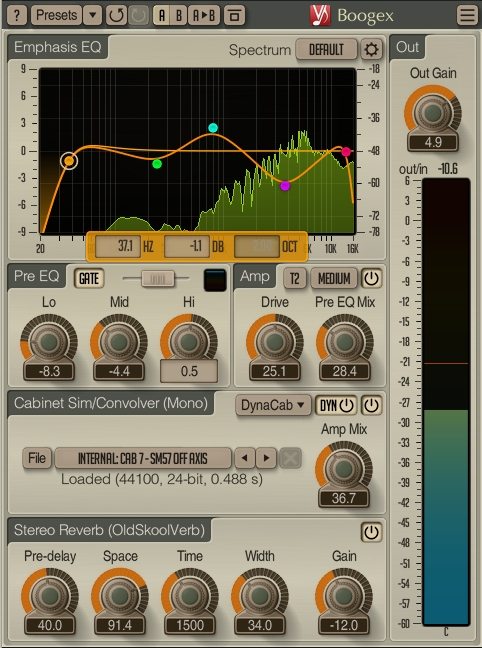The width and height of the screenshot is (482, 648).
Task: Select the green EQ control point
Action: [157, 164]
